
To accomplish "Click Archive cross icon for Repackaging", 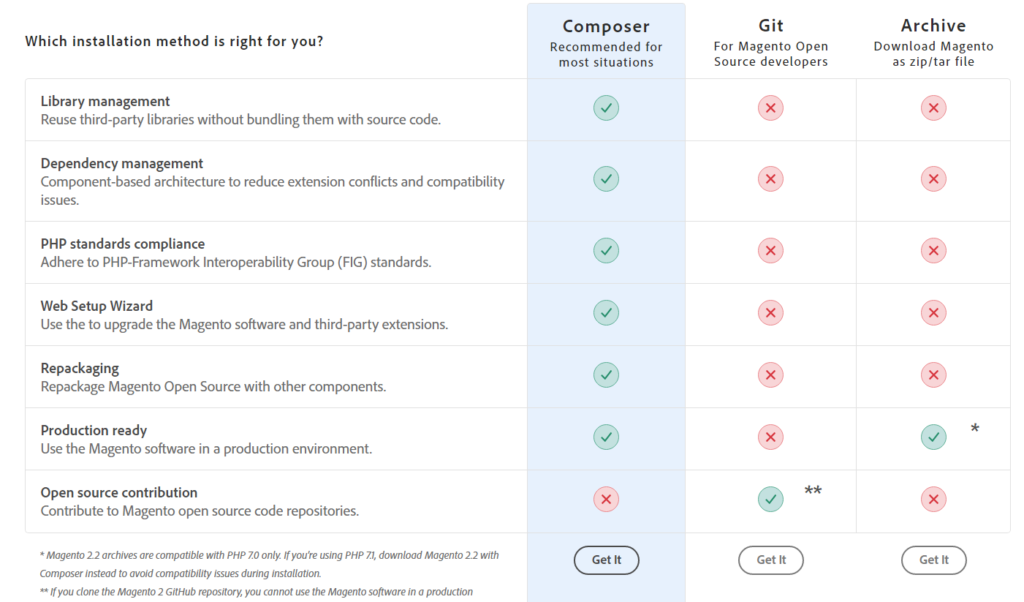I will tap(933, 375).
